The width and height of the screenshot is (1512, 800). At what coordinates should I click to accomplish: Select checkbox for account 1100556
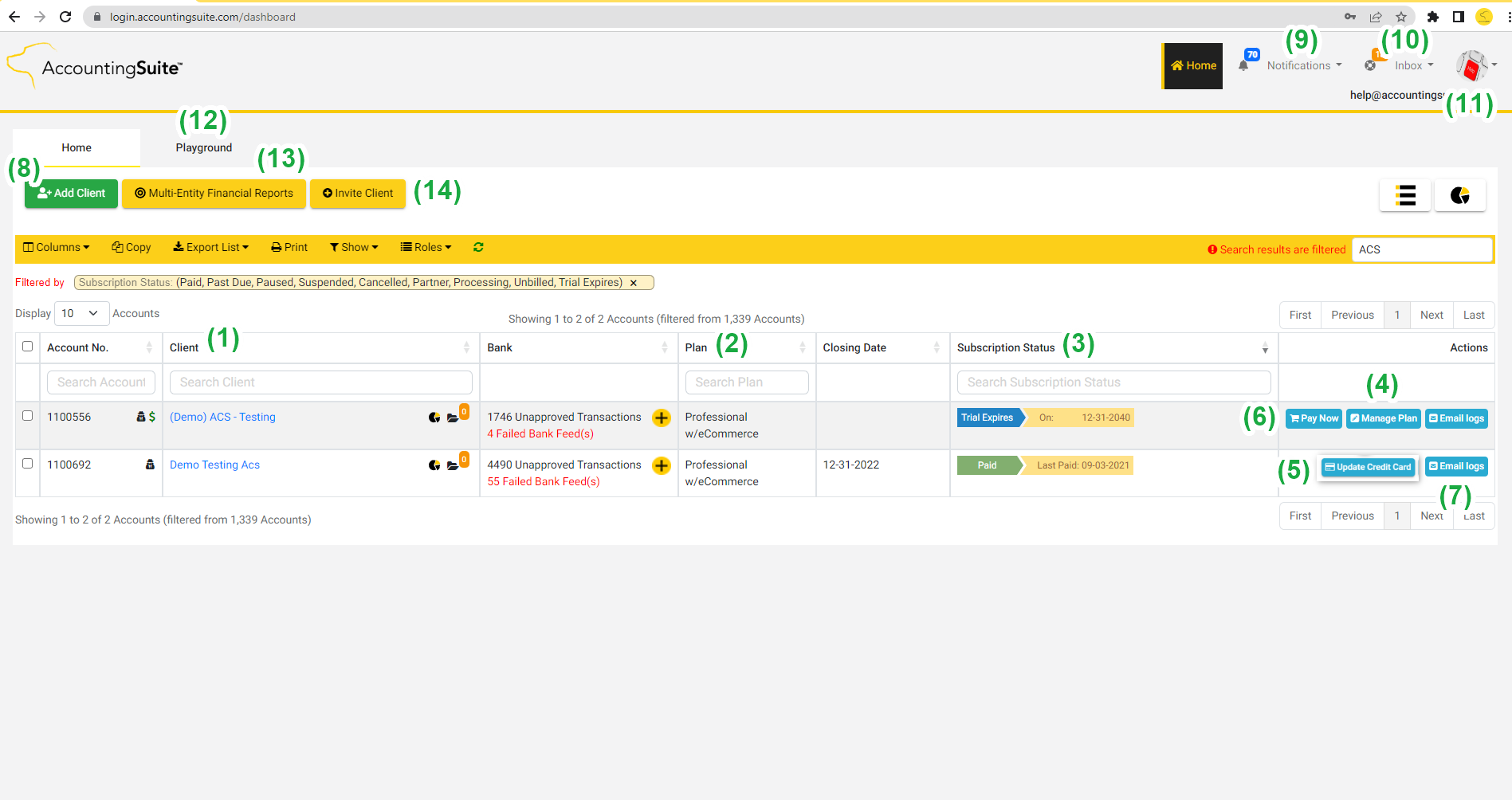point(28,416)
